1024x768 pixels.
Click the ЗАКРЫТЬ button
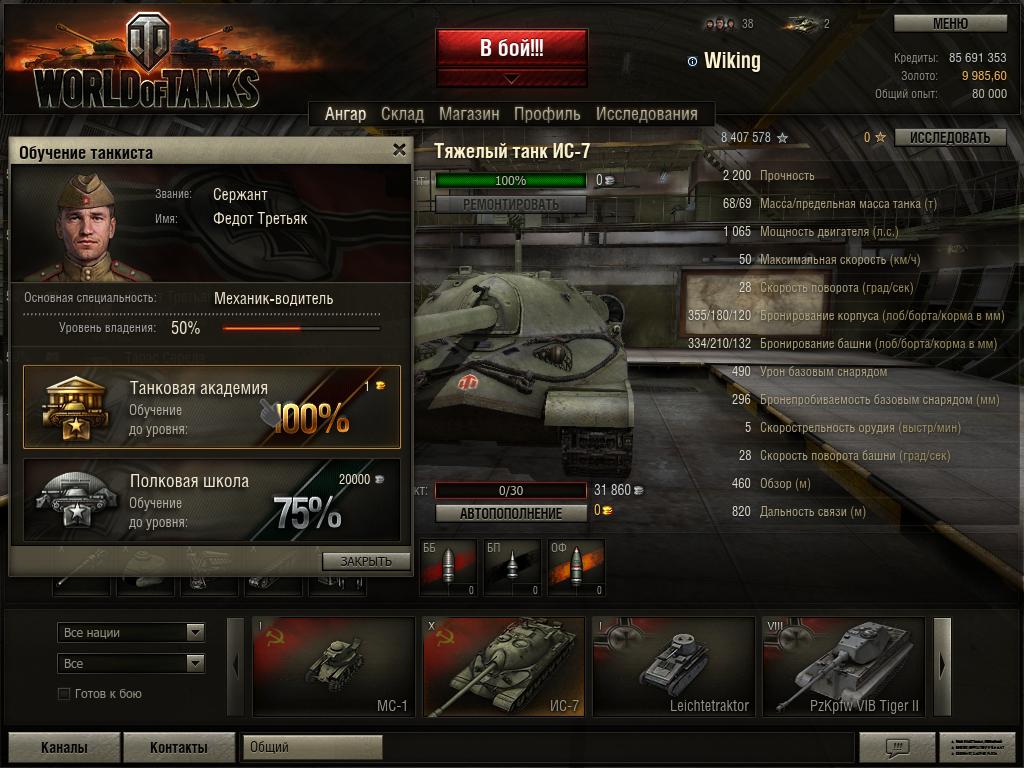point(366,561)
